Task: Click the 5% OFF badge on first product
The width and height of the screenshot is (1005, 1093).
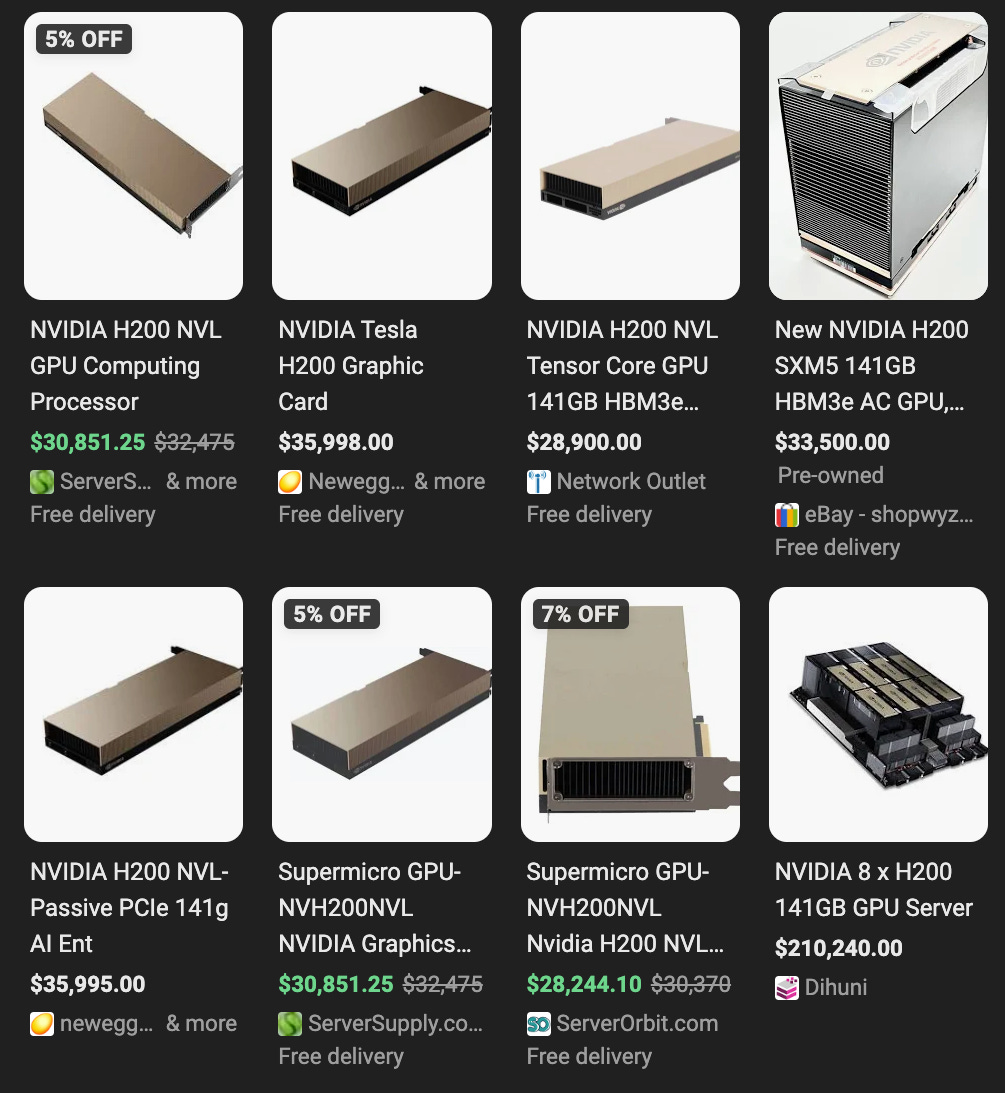Action: click(x=84, y=39)
